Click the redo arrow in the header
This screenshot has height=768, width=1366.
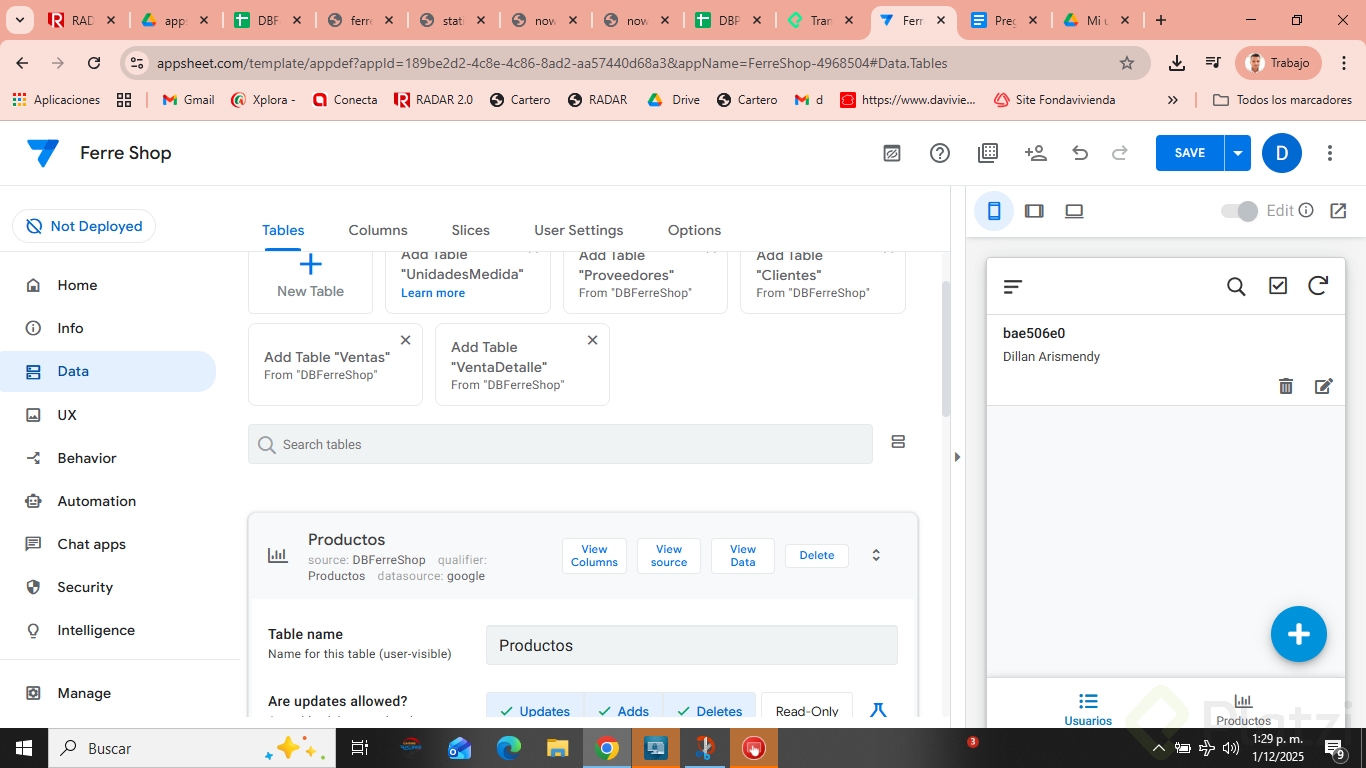coord(1120,153)
